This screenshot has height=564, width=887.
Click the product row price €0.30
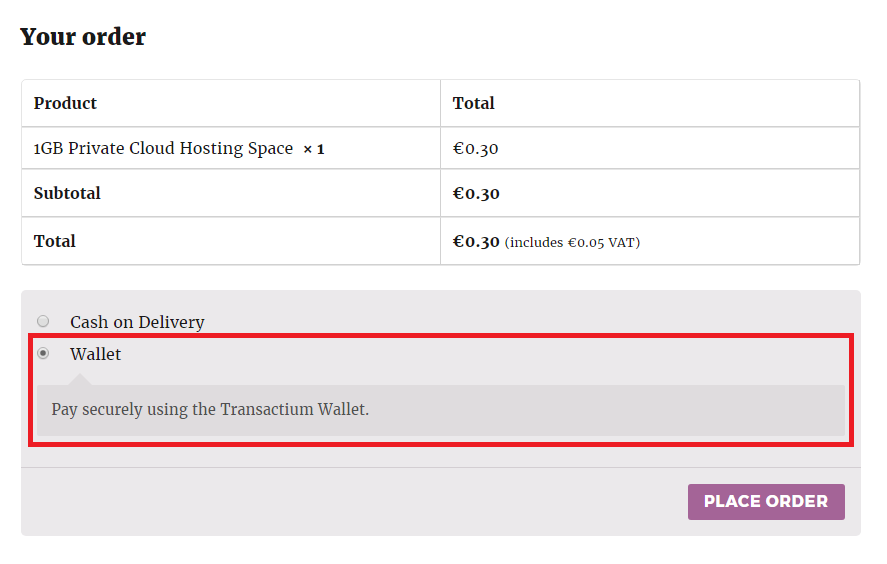tap(476, 149)
